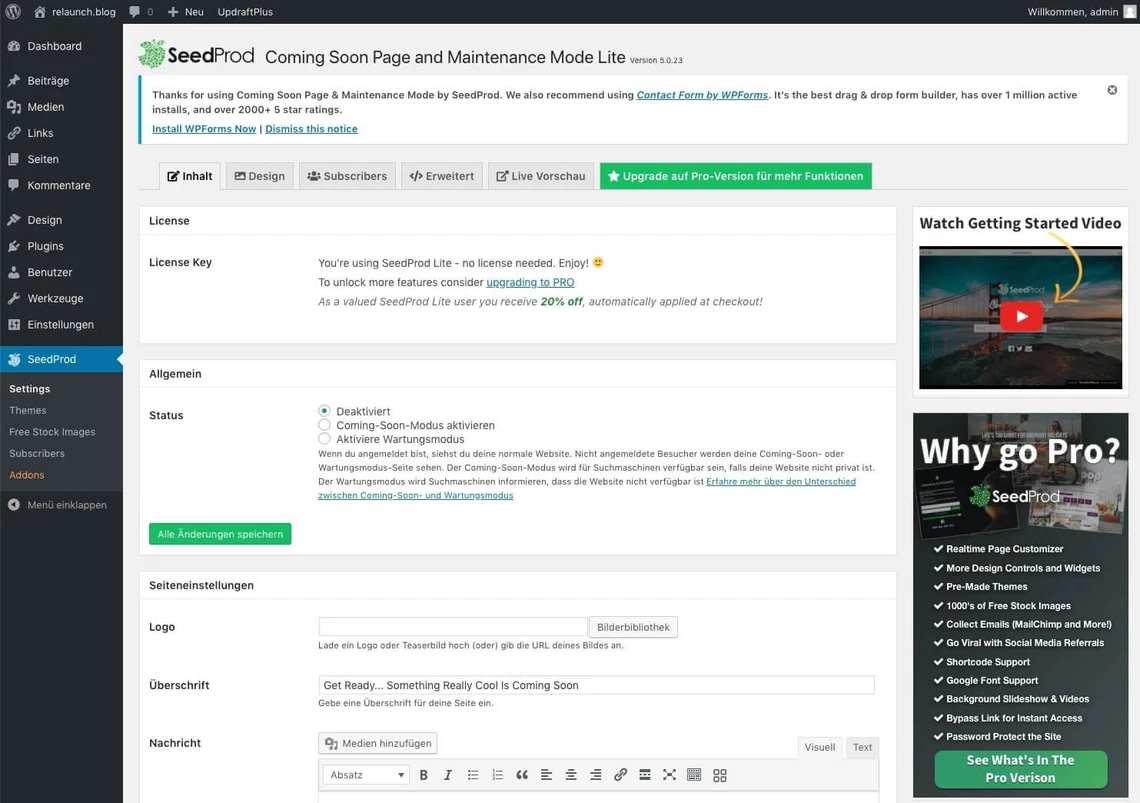Open the Neu menu in the admin bar

click(x=185, y=12)
